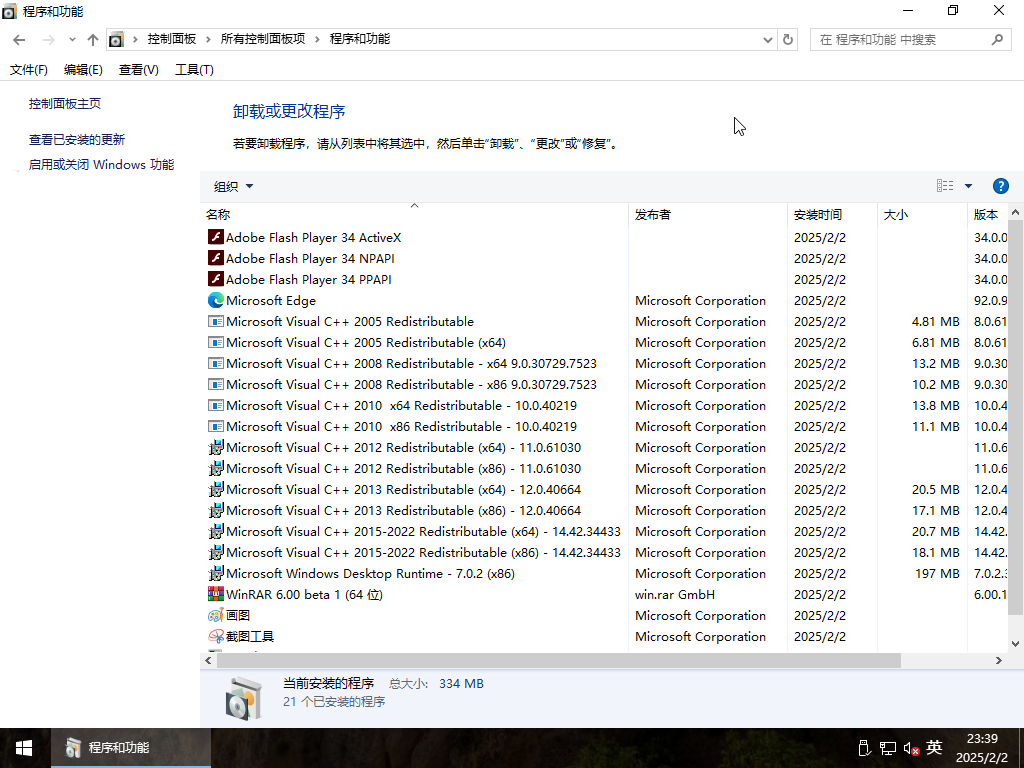The height and width of the screenshot is (768, 1024).
Task: Expand the address bar history dropdown
Action: coord(768,40)
